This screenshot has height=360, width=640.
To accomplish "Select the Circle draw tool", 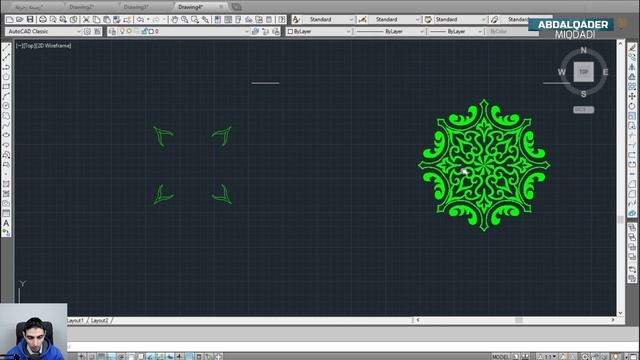I will [x=6, y=106].
